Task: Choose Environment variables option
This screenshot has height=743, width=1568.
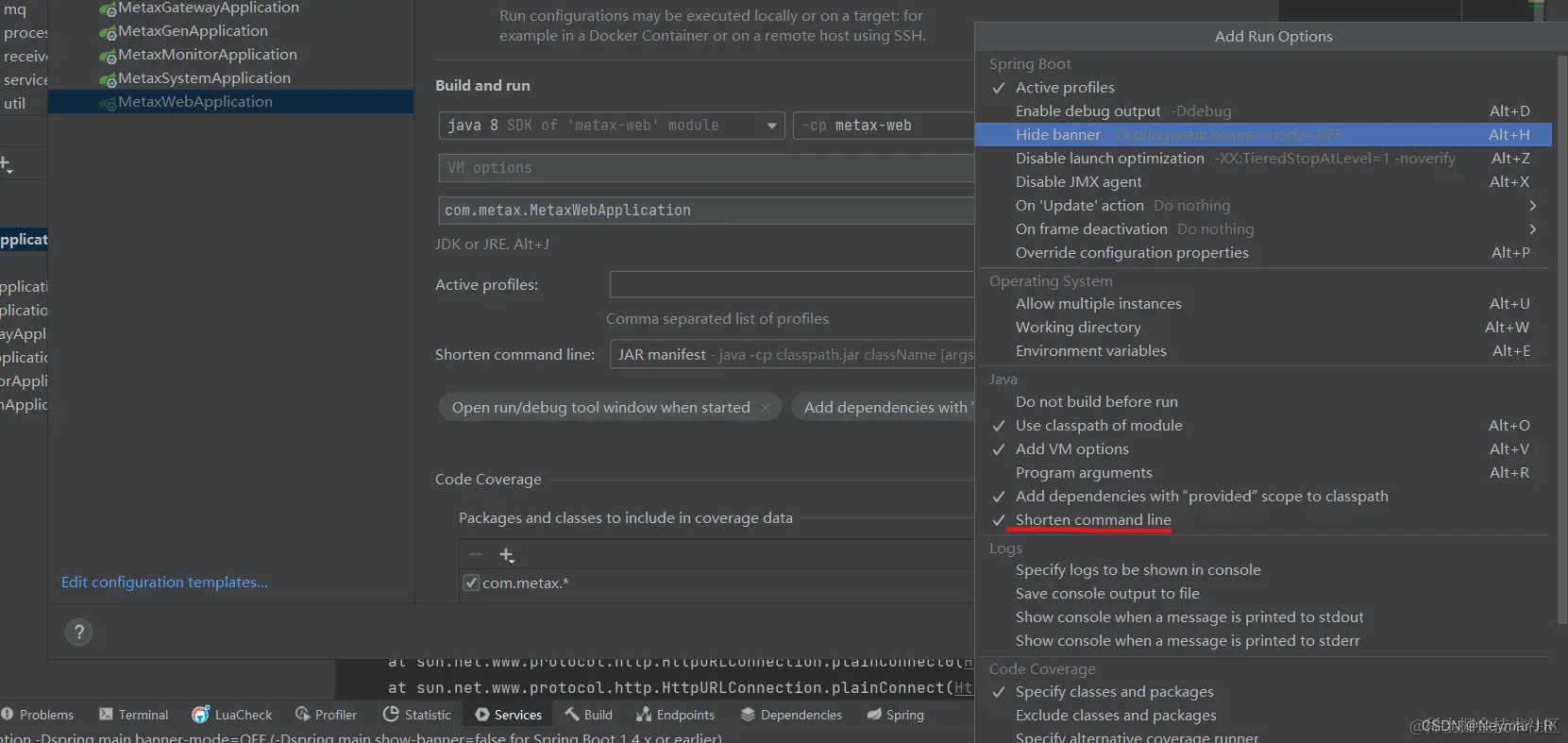Action: pos(1262,351)
